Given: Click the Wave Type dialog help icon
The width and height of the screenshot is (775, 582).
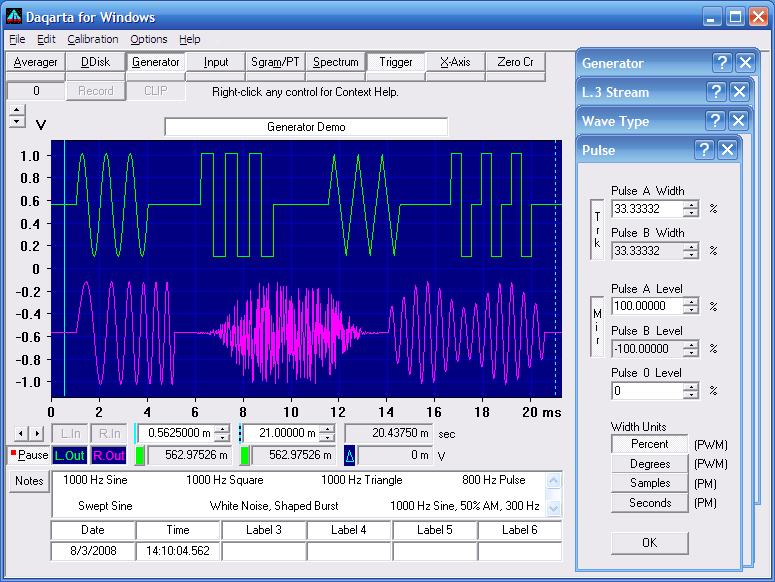Looking at the screenshot, I should click(x=716, y=121).
